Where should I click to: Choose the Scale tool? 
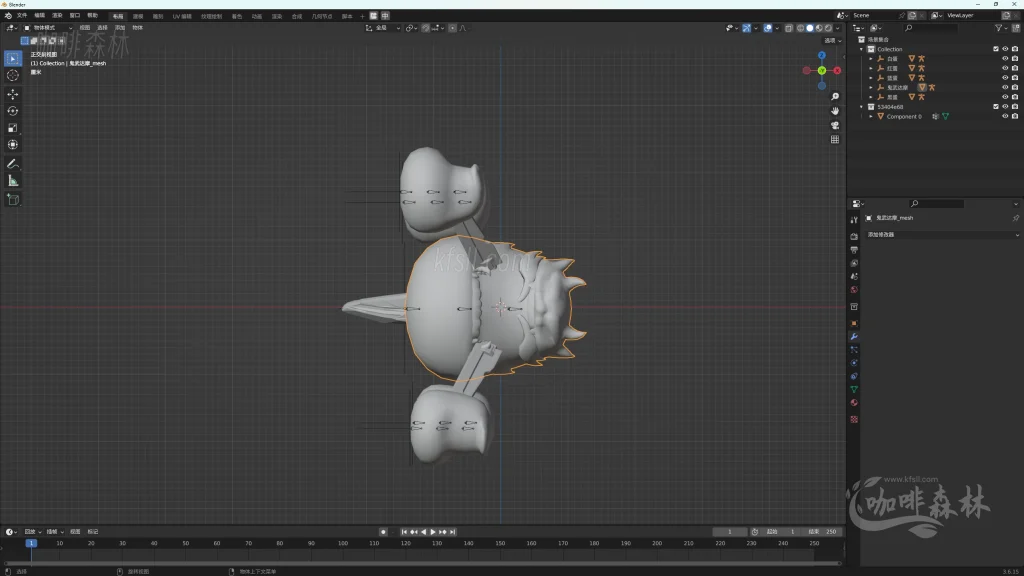tap(13, 128)
